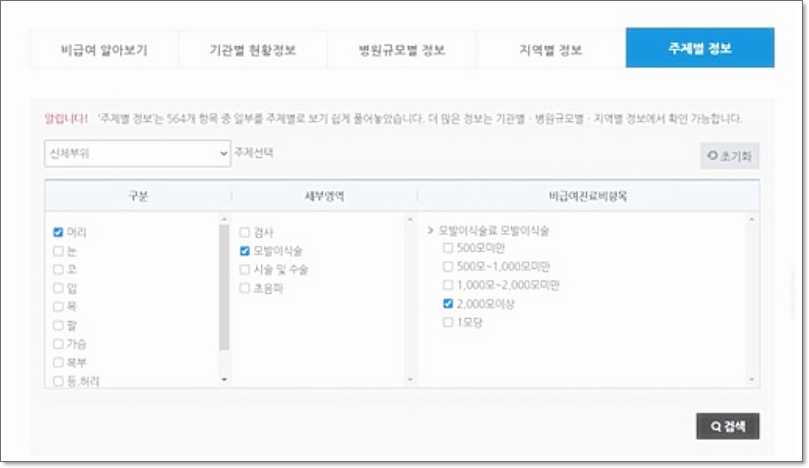Click the 구분 list scrollbar thumb
The image size is (809, 468).
(224, 287)
